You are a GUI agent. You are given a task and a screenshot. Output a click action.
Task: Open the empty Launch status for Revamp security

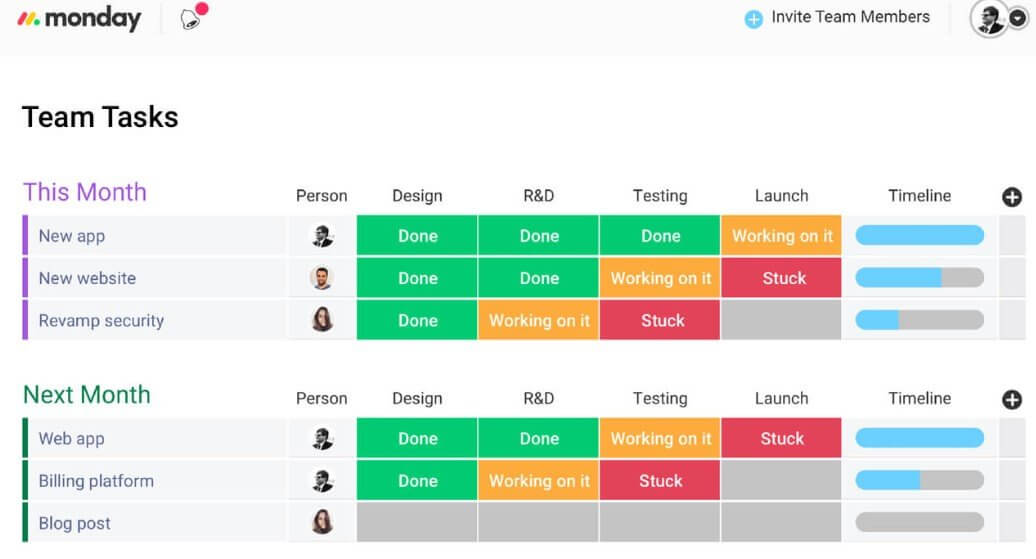(781, 320)
